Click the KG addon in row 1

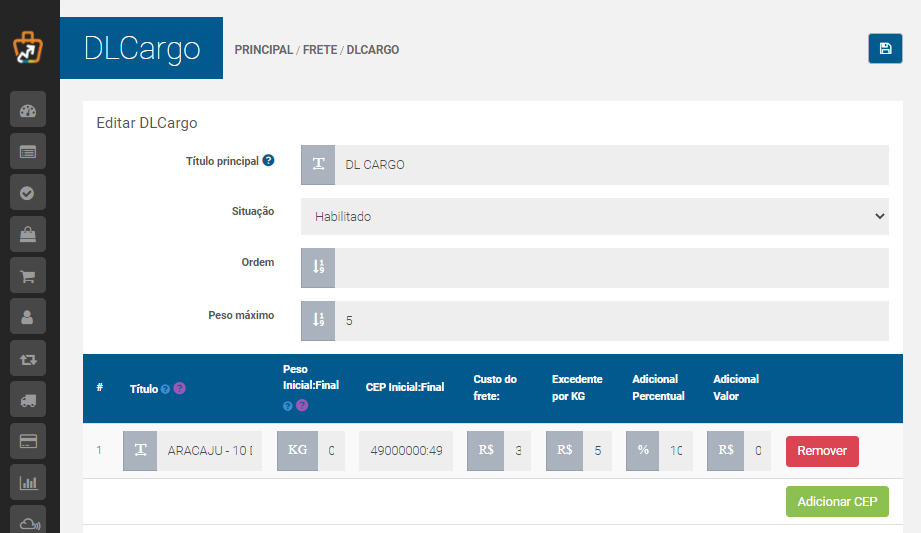tap(297, 451)
